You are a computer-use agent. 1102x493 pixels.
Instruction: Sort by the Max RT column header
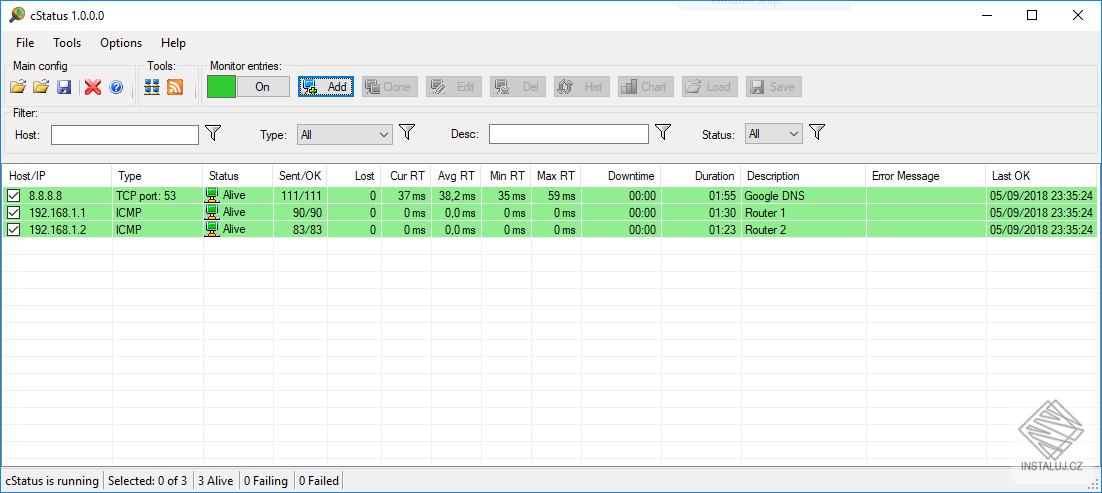pos(556,176)
